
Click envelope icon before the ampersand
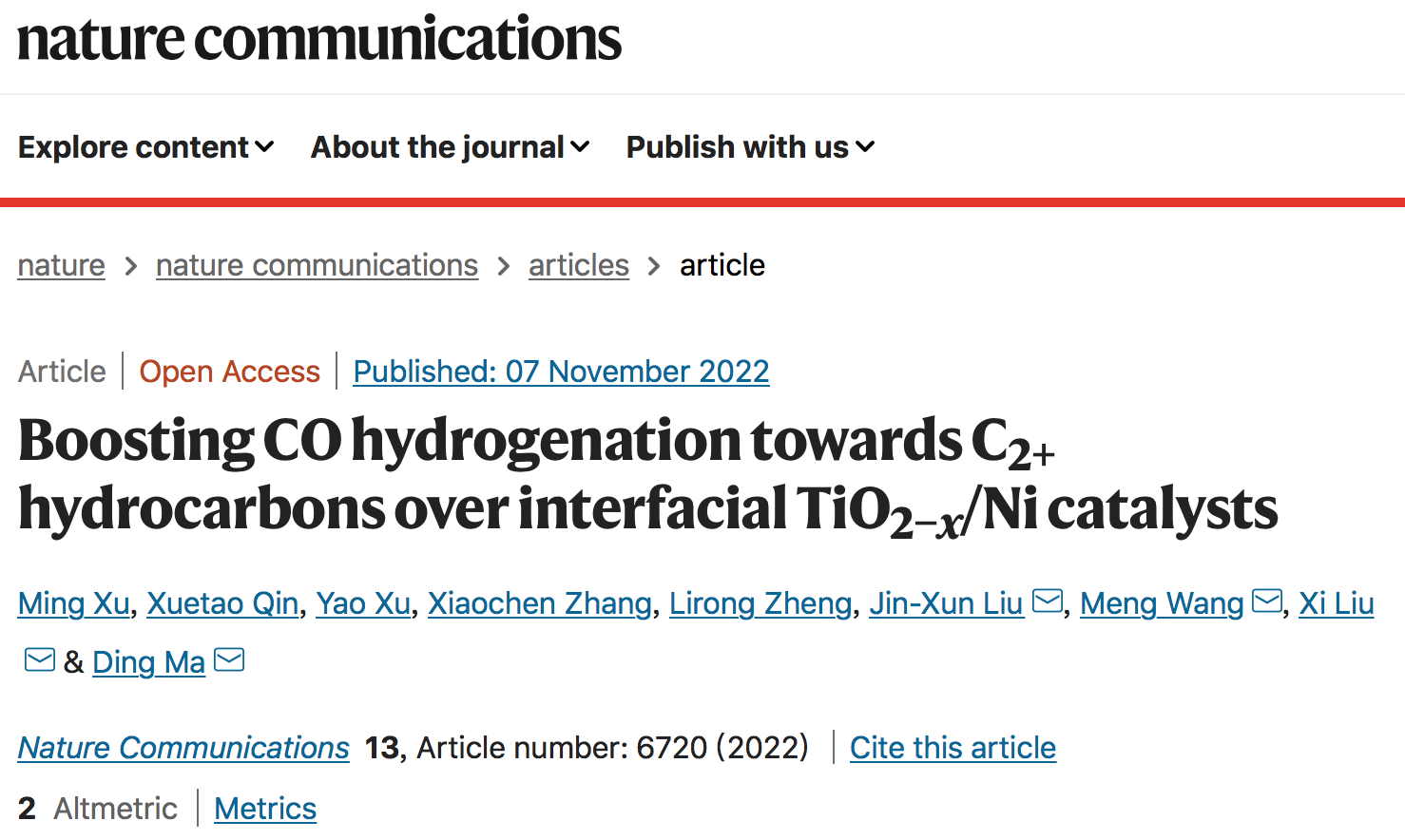[39, 659]
